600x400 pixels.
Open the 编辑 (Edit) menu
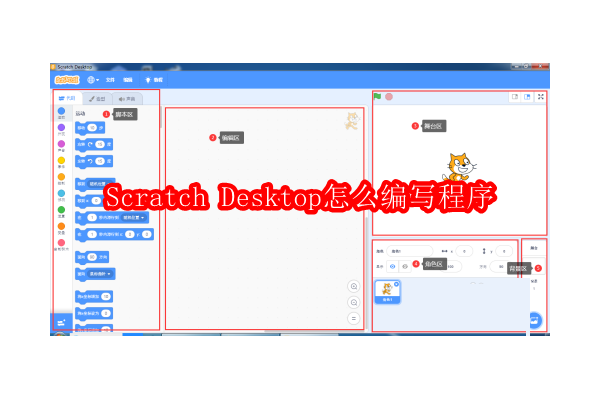[x=127, y=80]
